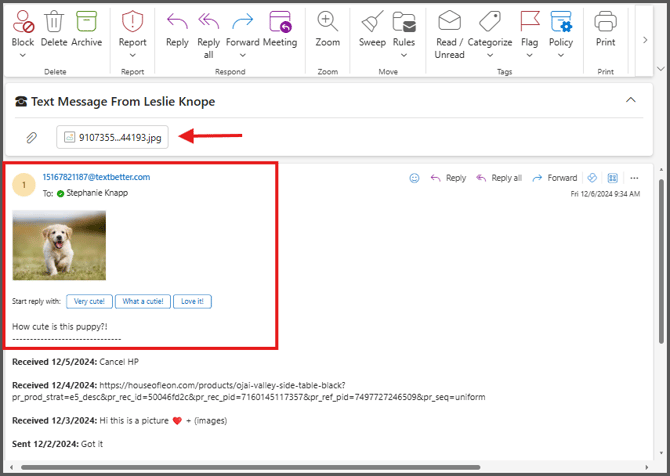
Task: Click the Print icon in the ribbon
Action: click(605, 22)
